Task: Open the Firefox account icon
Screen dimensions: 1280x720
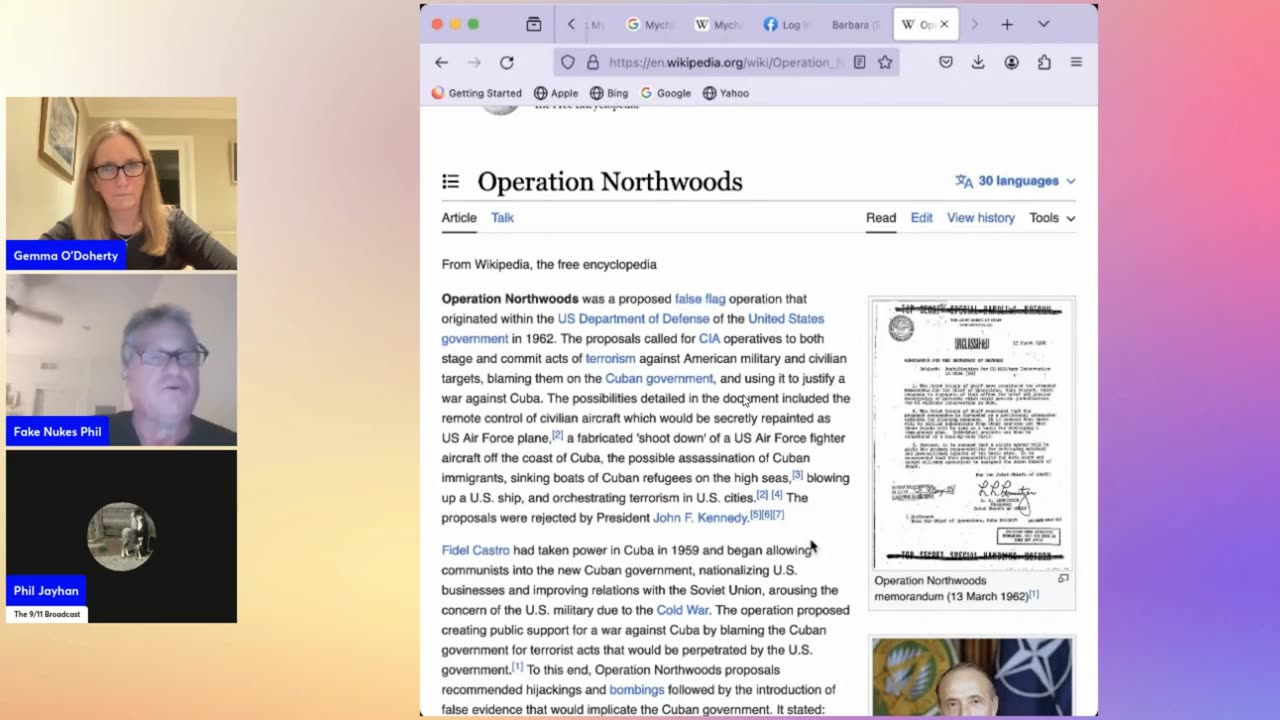Action: click(1012, 62)
